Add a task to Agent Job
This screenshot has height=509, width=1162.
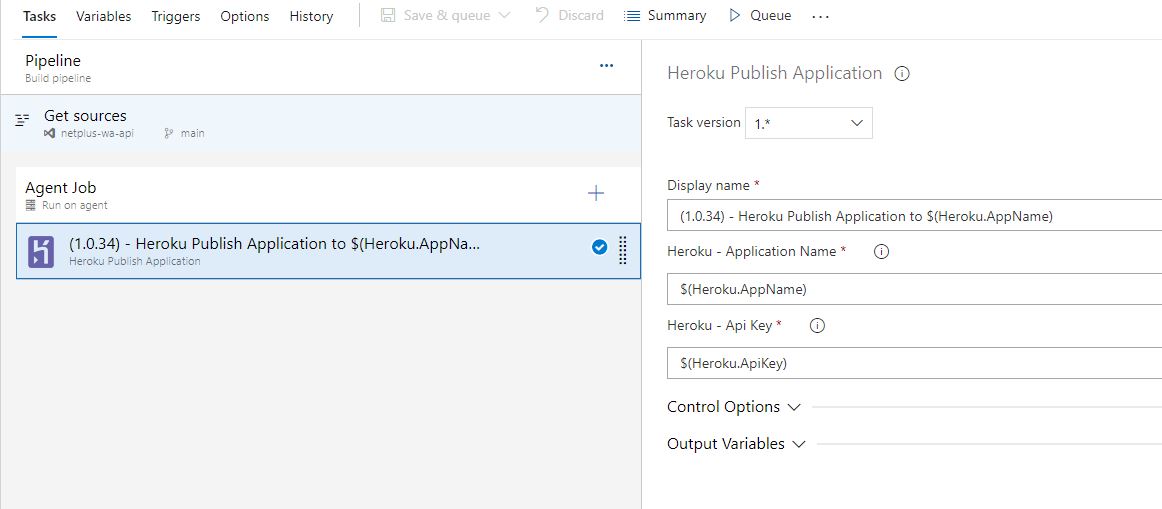coord(596,193)
